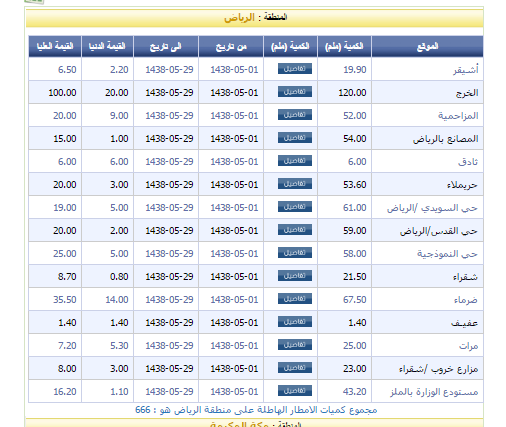
Task: Open details for حي القدس row
Action: [x=295, y=230]
